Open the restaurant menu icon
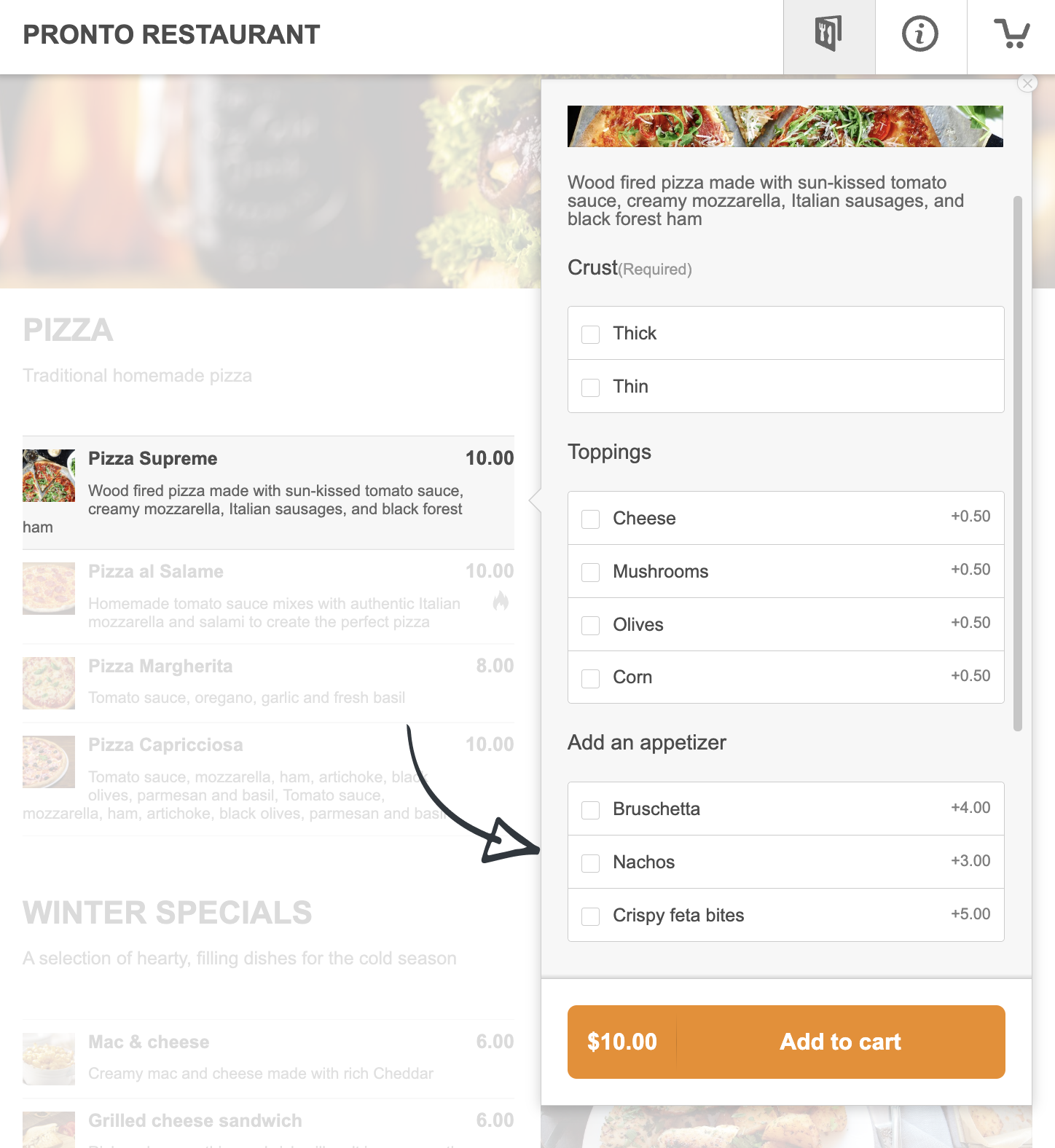1055x1148 pixels. (x=828, y=34)
